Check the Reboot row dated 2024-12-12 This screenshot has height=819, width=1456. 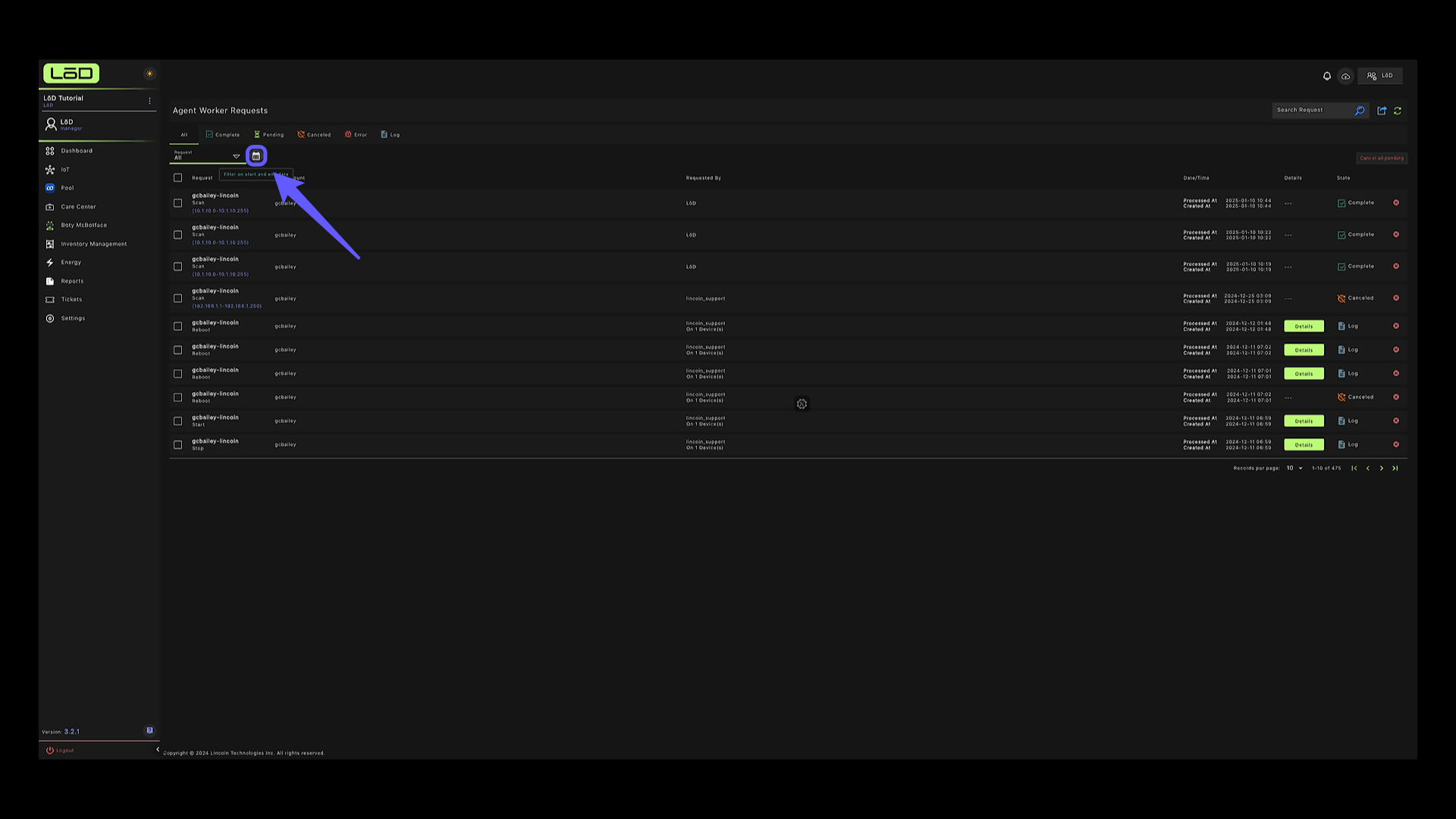coord(178,326)
